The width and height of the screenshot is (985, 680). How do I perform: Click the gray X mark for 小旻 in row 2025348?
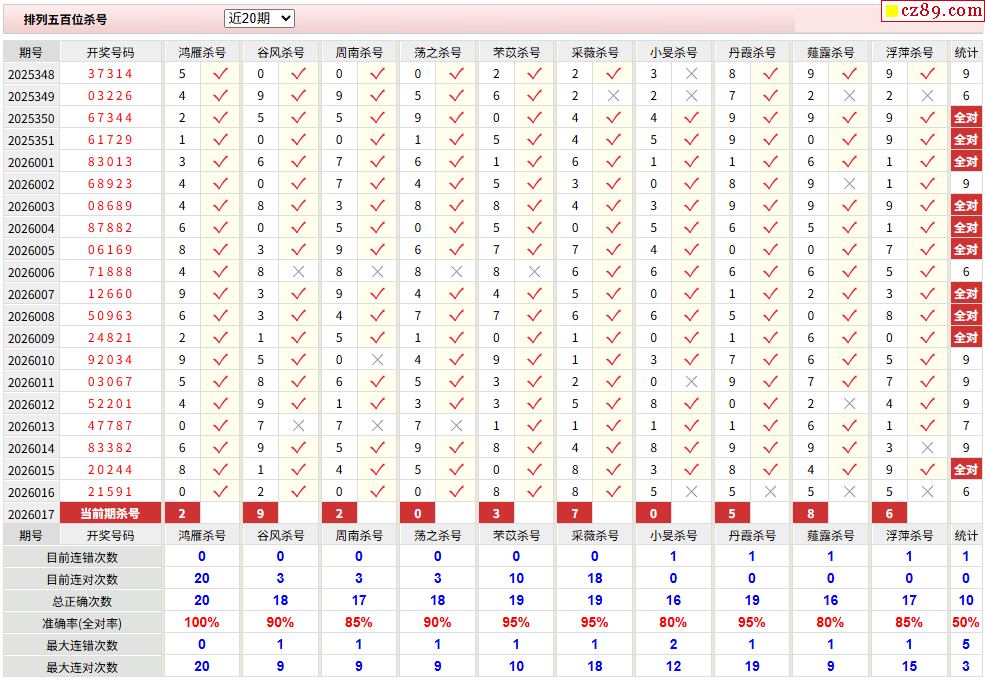pyautogui.click(x=691, y=74)
